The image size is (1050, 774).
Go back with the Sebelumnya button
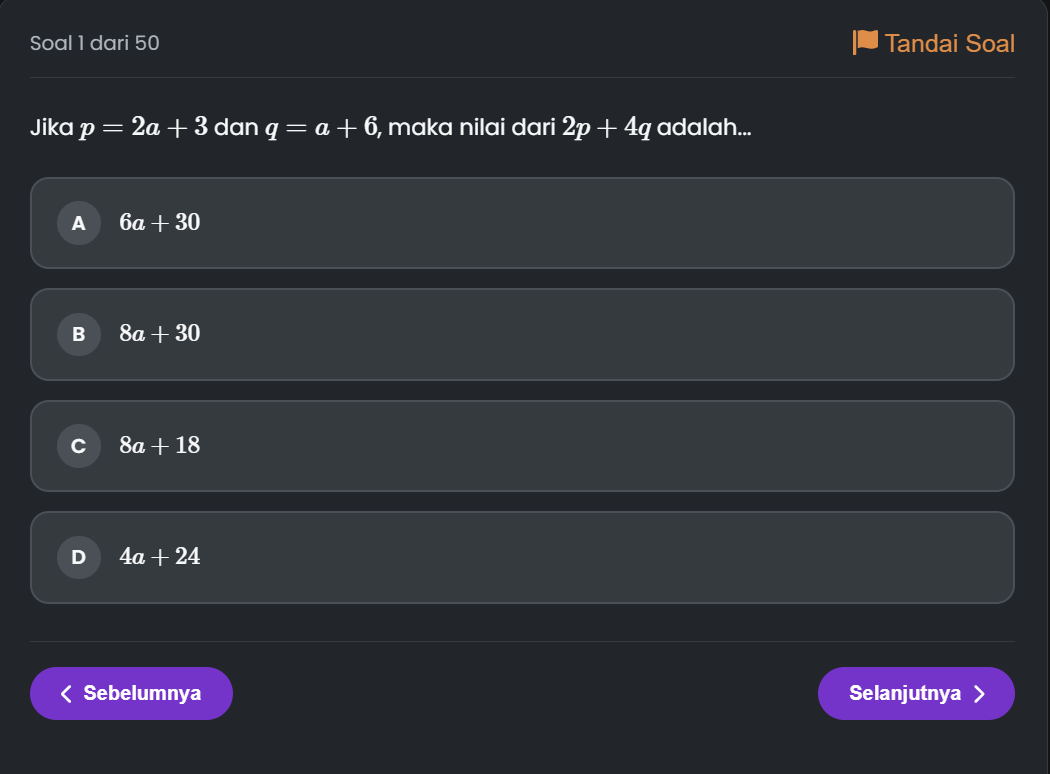click(x=131, y=694)
